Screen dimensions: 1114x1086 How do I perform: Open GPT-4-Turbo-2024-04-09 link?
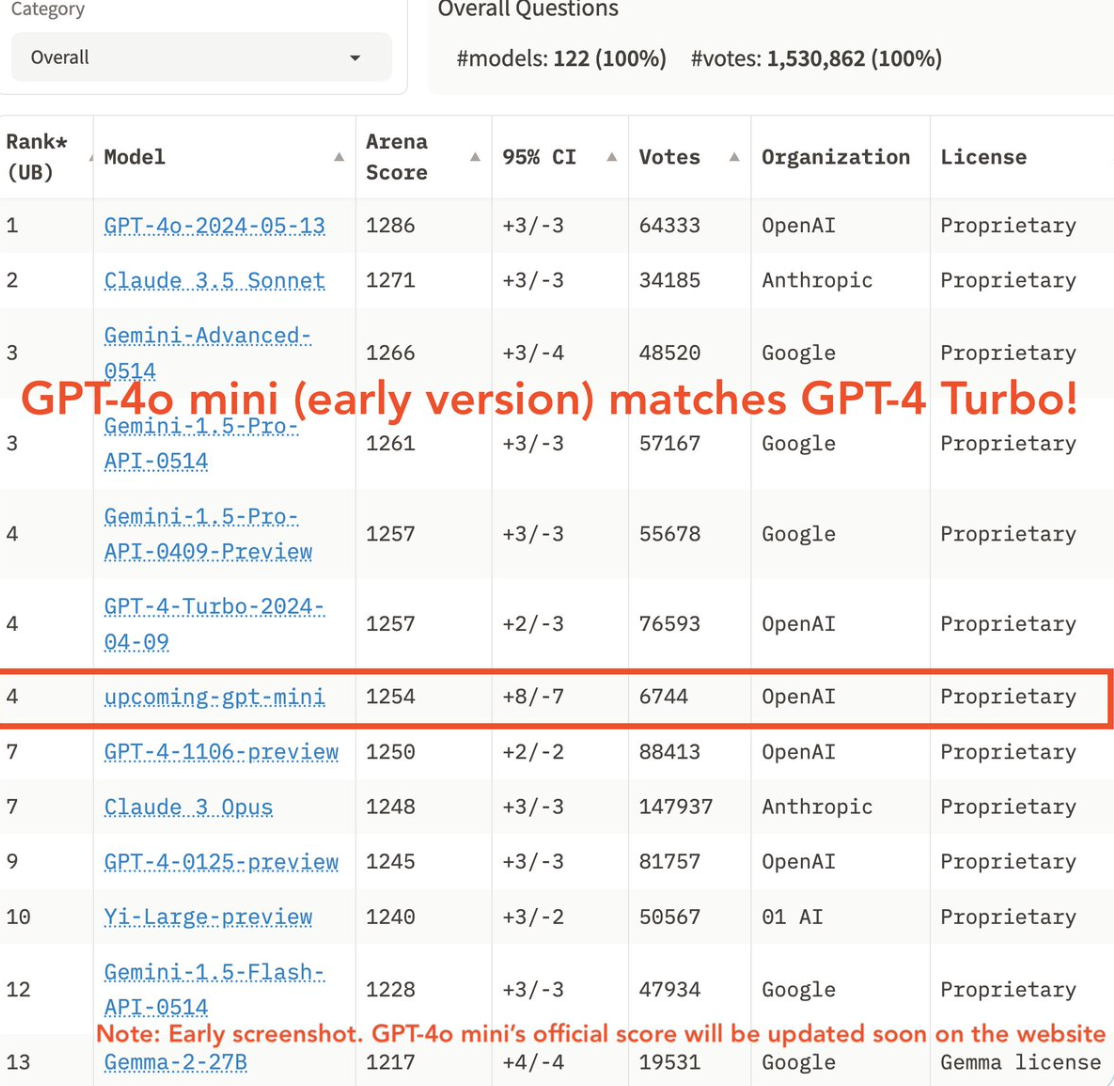(214, 624)
